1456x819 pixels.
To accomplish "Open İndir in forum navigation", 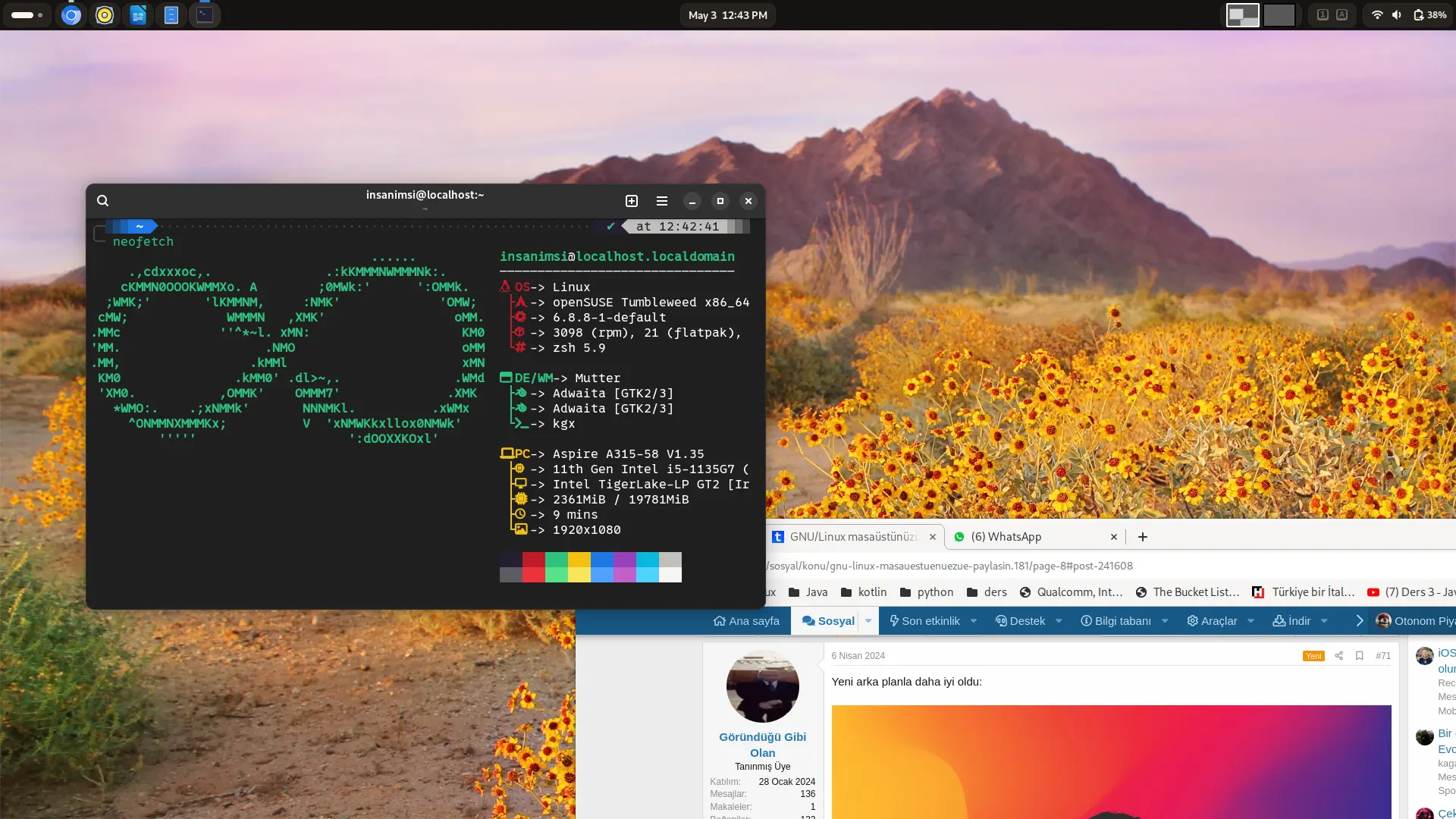I will coord(1291,621).
